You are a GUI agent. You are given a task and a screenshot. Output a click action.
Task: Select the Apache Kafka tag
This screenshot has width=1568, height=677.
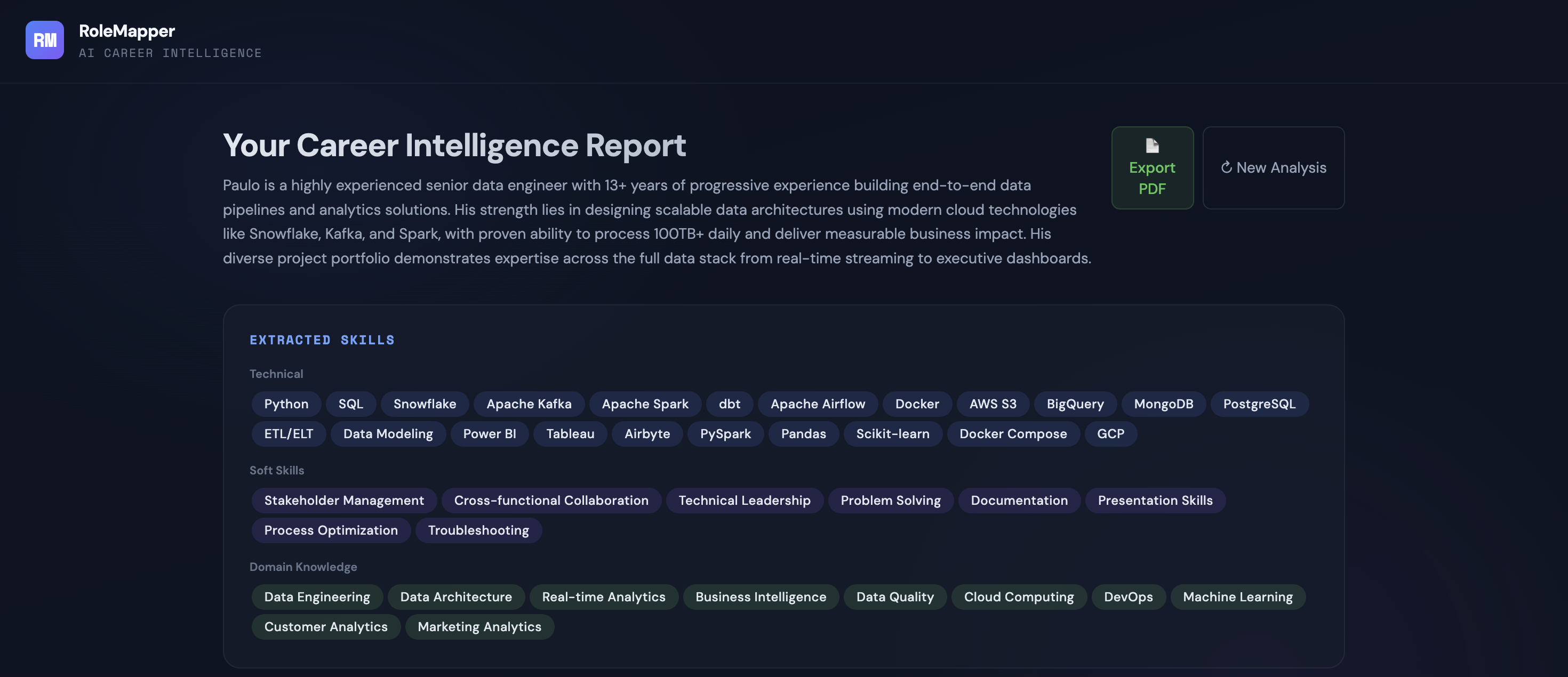tap(529, 404)
